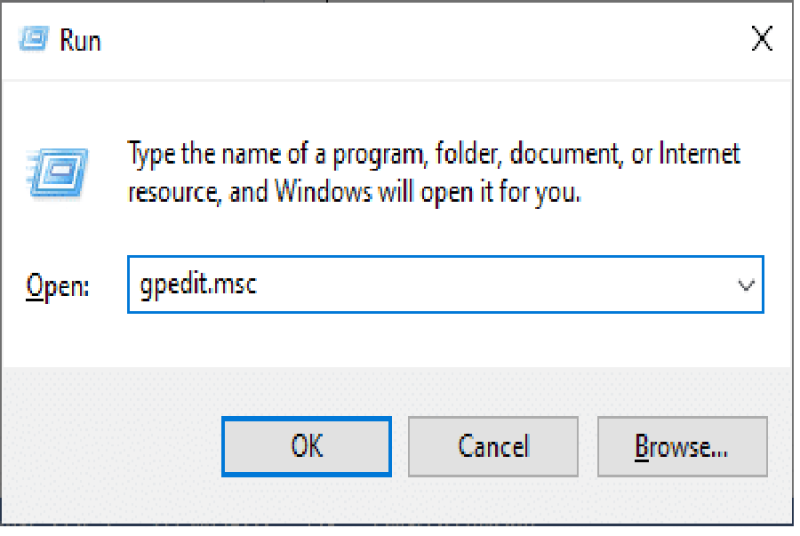
Task: Select the "Open:" label
Action: [x=58, y=286]
